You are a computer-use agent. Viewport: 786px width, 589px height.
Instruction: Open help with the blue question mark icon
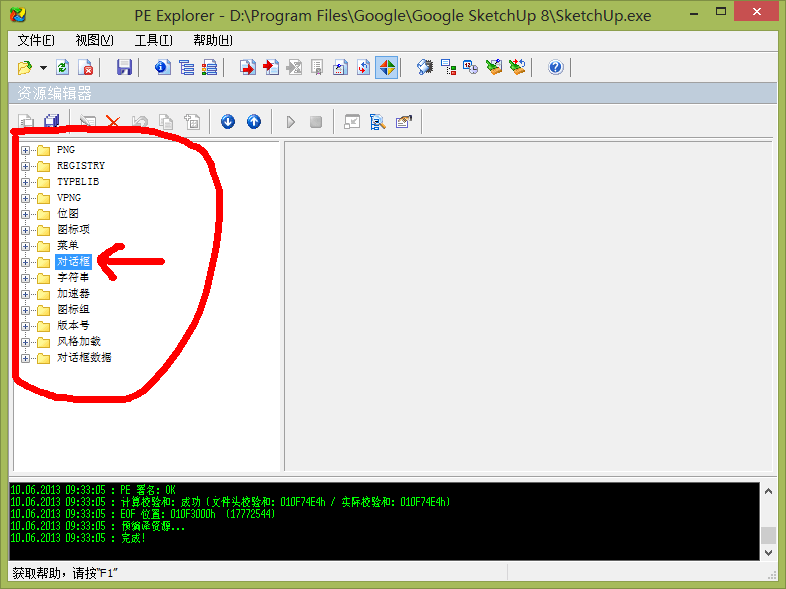point(555,67)
